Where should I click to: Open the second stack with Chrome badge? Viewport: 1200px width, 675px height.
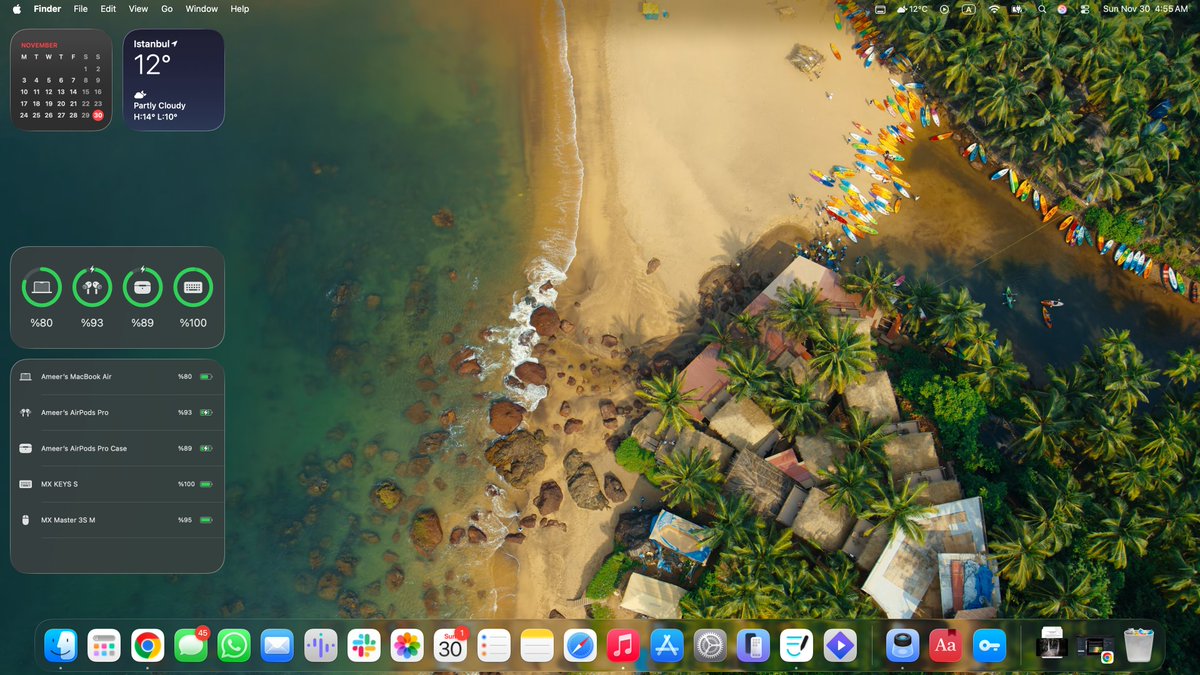coord(1095,646)
